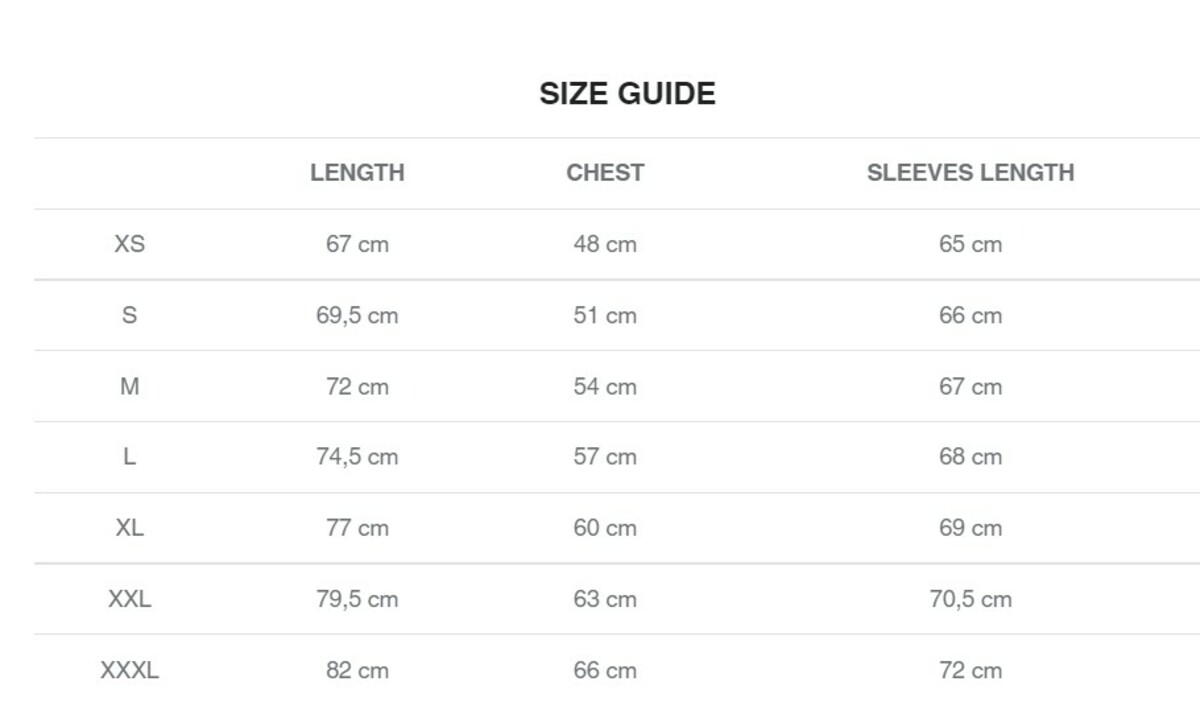Select the CHEST column header
This screenshot has width=1200, height=702.
point(605,172)
